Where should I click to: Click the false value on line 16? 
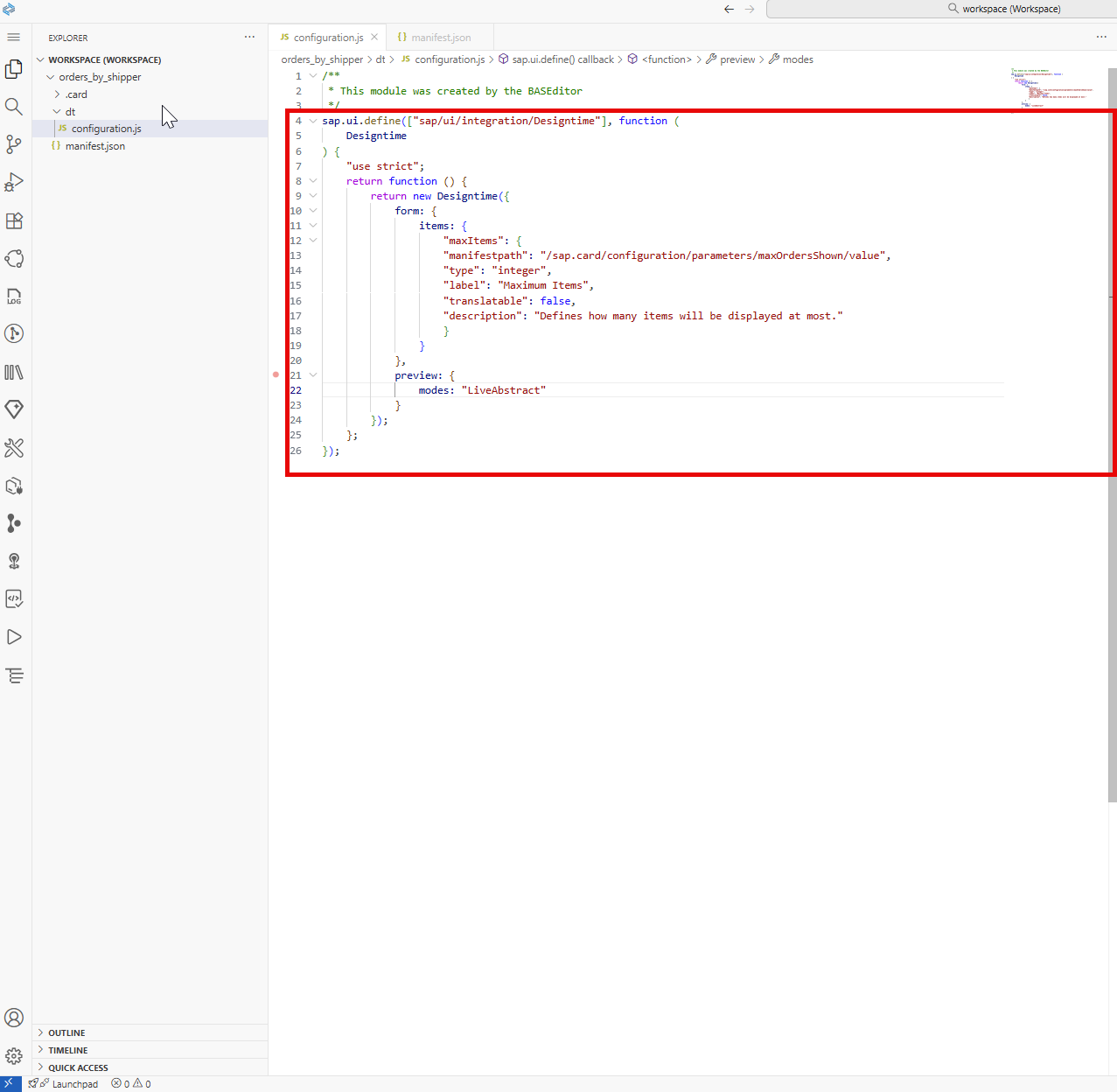[x=555, y=301]
